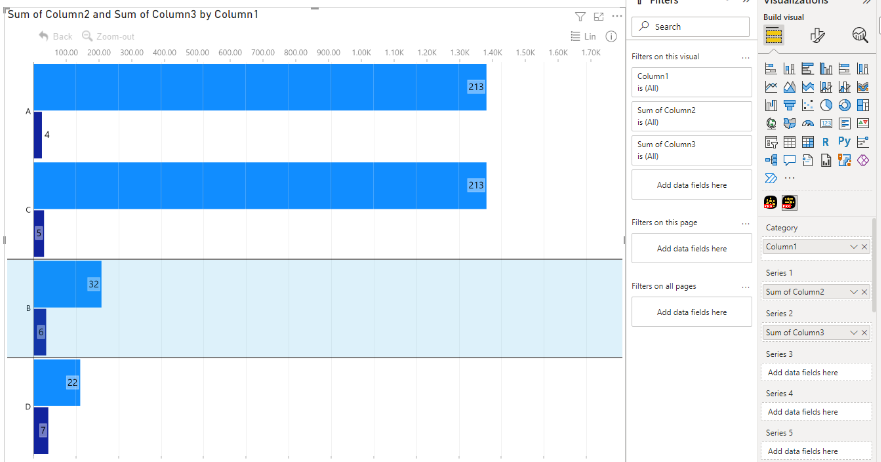Select the Map (globe) visual
The image size is (881, 462).
point(771,124)
